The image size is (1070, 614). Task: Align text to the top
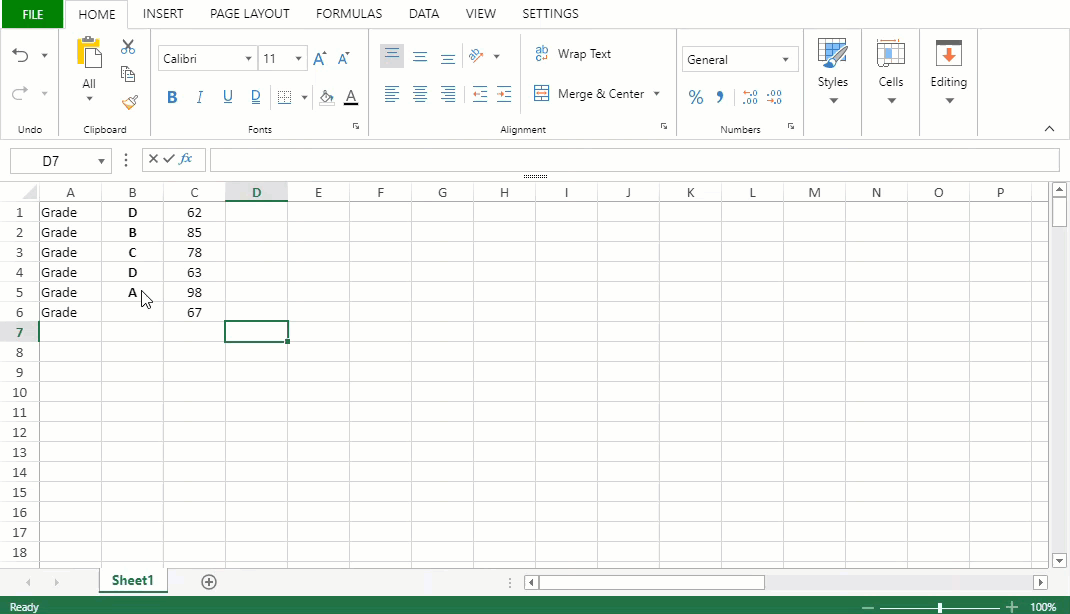point(392,55)
